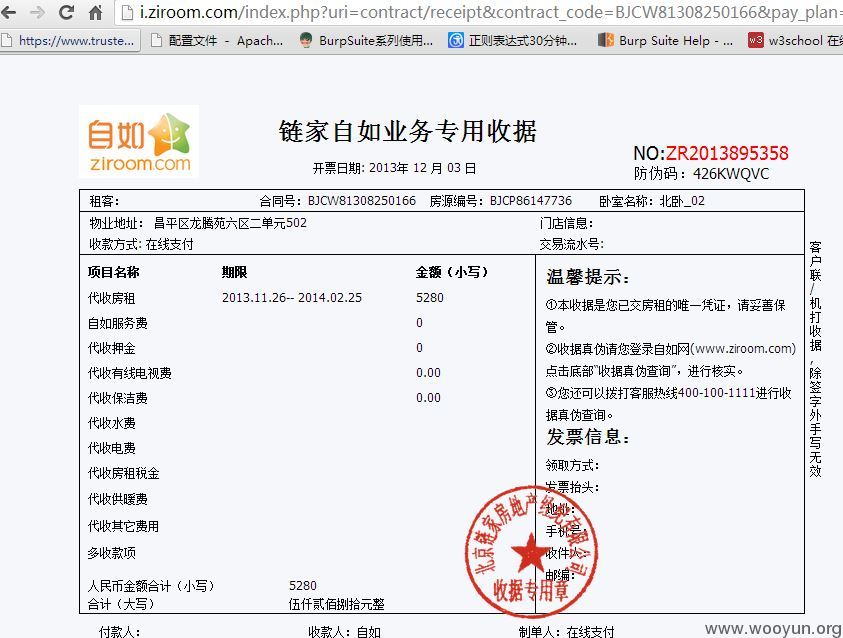The image size is (843, 638).
Task: Open the Burp Suite Help bookmark
Action: (x=666, y=40)
